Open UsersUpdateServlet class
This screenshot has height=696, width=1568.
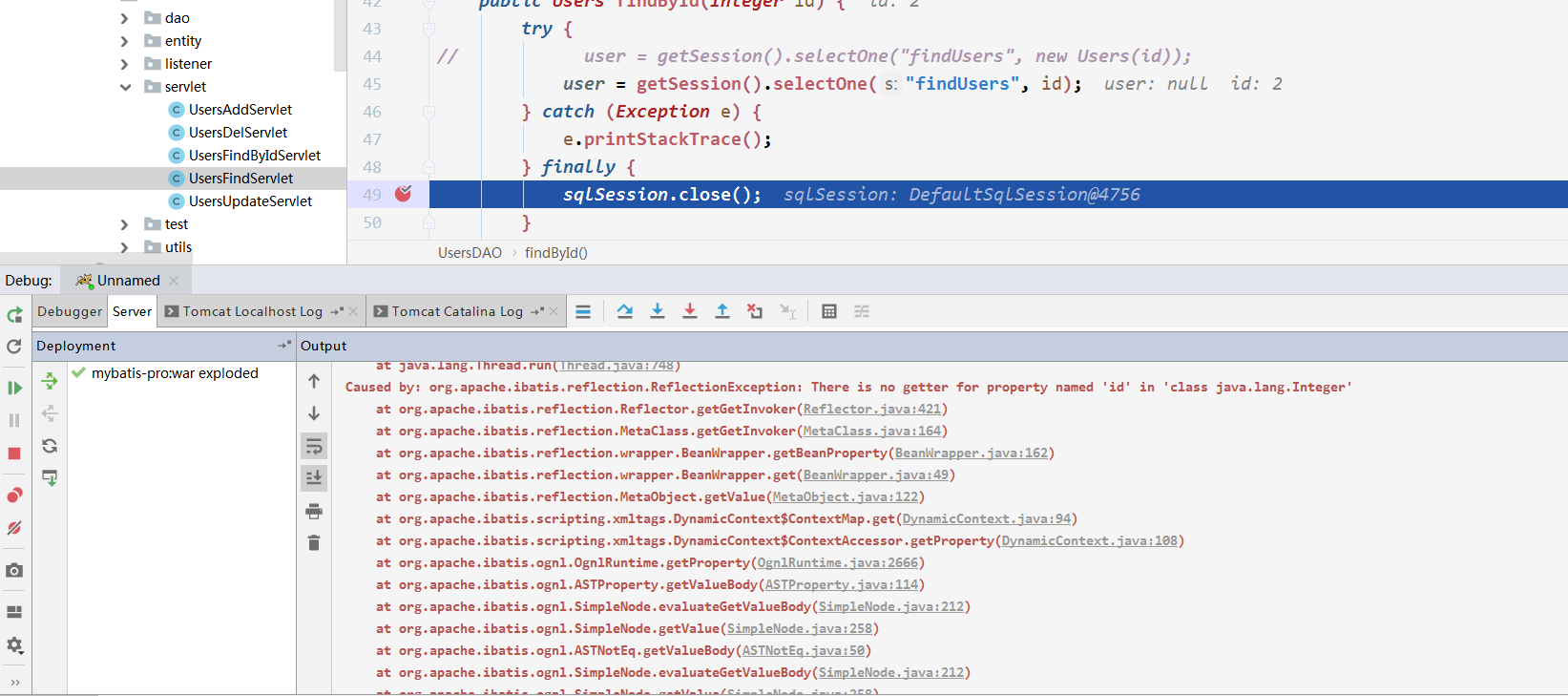click(x=250, y=201)
